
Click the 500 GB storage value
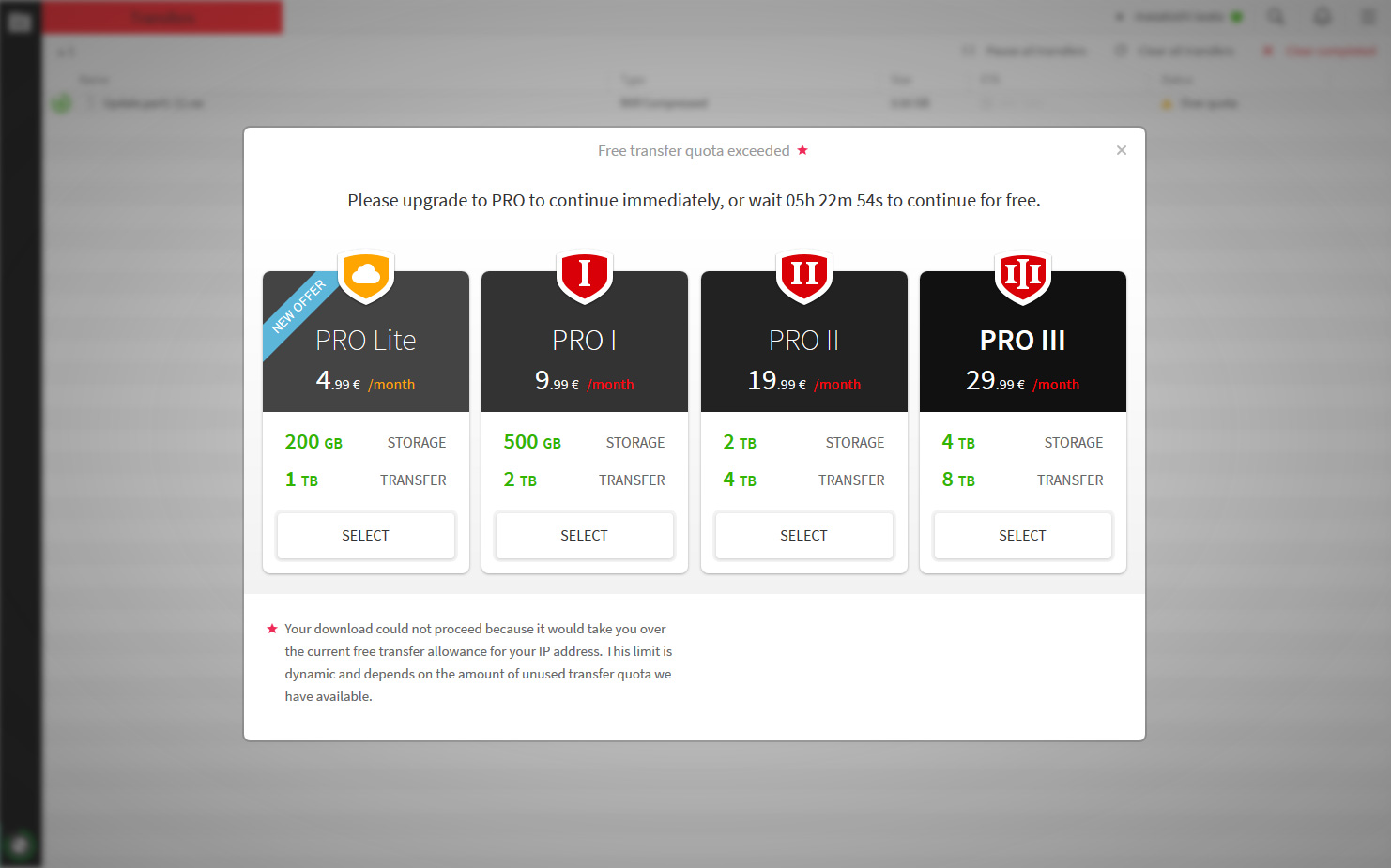(532, 442)
